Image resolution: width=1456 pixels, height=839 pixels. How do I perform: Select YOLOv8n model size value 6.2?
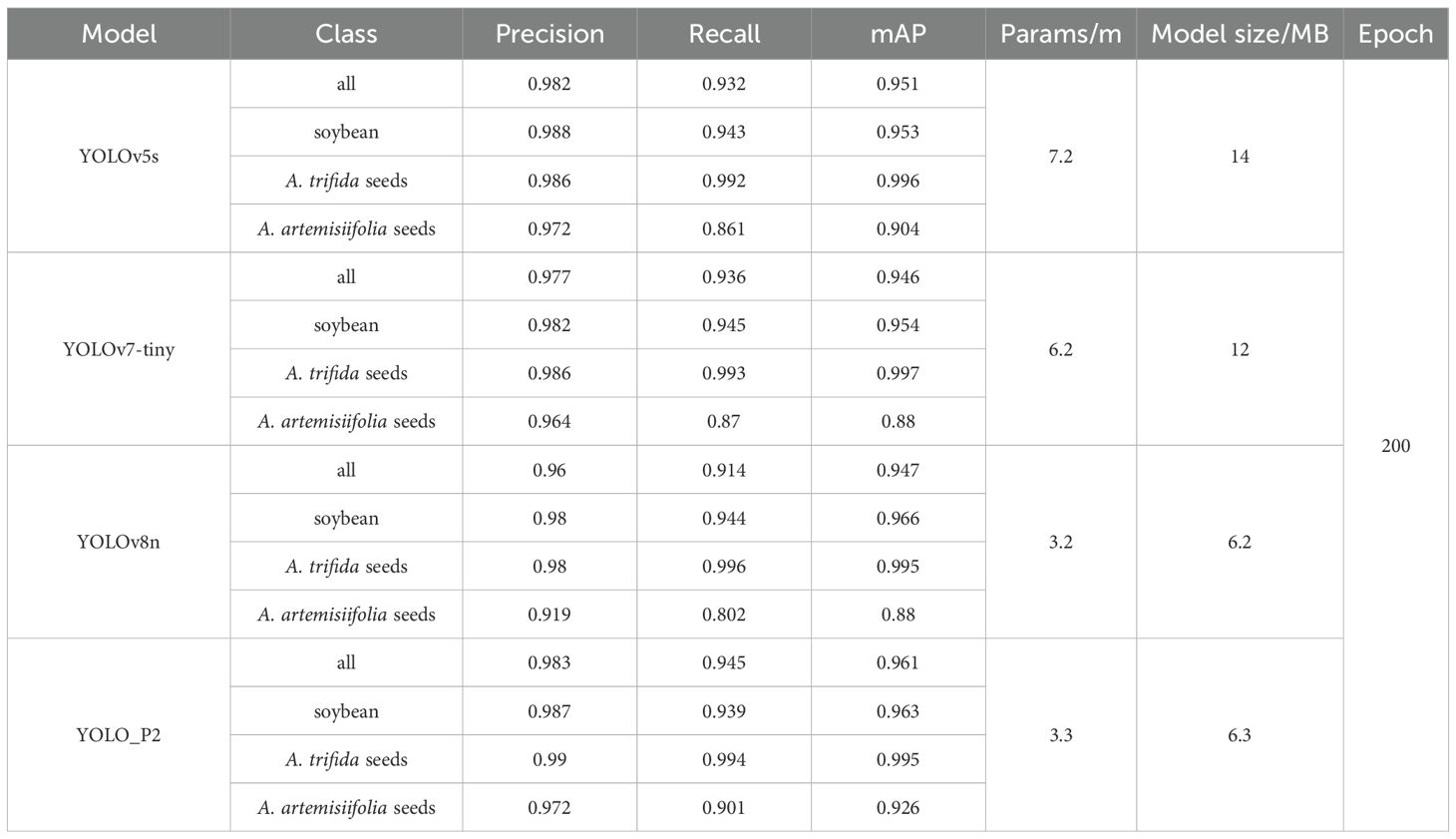tap(1240, 543)
